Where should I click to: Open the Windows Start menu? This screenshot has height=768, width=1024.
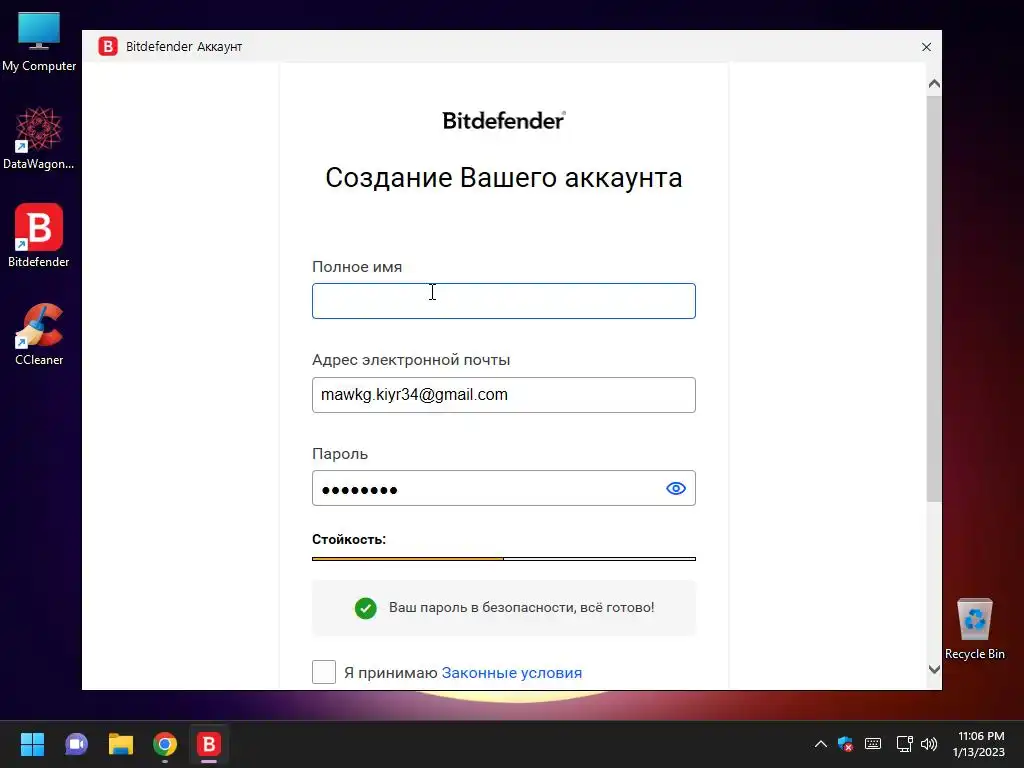pyautogui.click(x=32, y=744)
